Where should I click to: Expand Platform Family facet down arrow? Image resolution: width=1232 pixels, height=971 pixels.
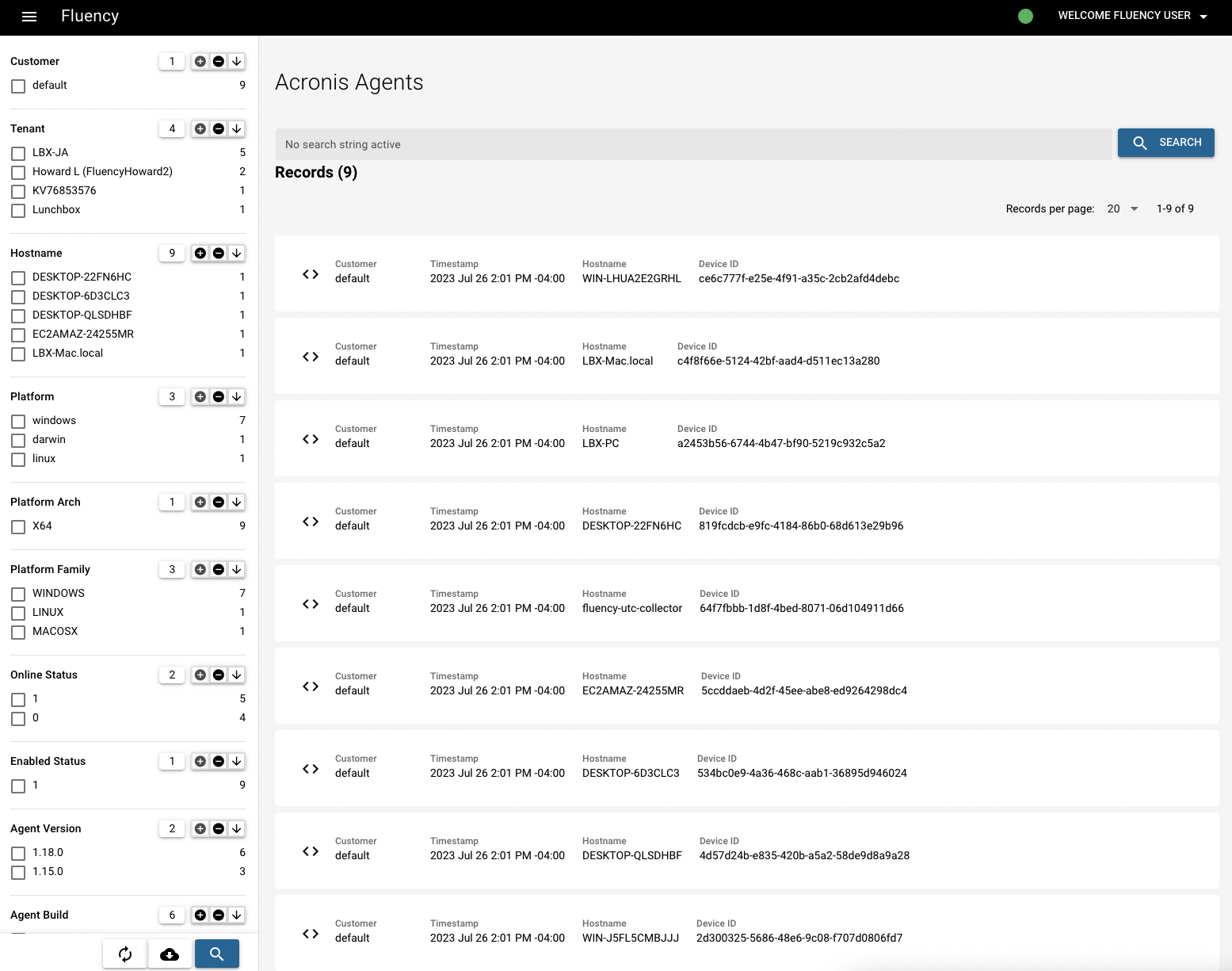[x=236, y=569]
